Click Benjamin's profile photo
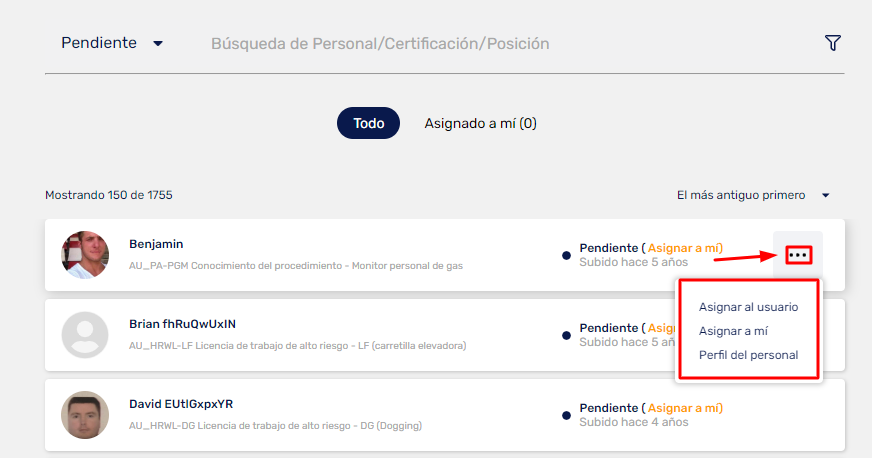872x458 pixels. pos(85,255)
